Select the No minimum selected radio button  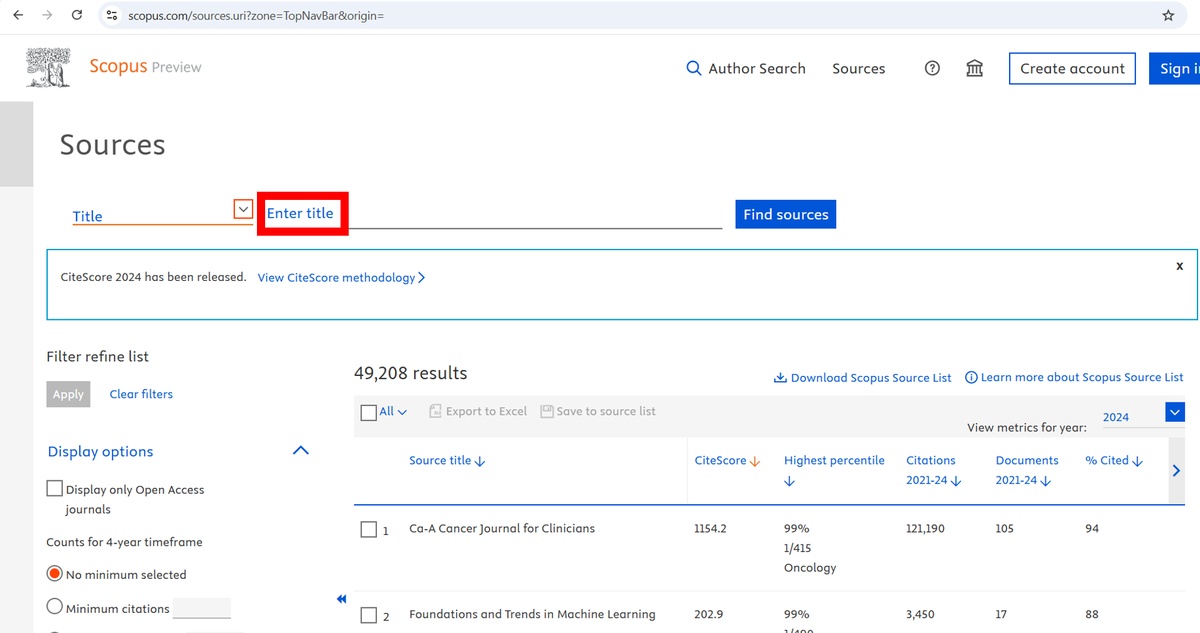point(55,574)
